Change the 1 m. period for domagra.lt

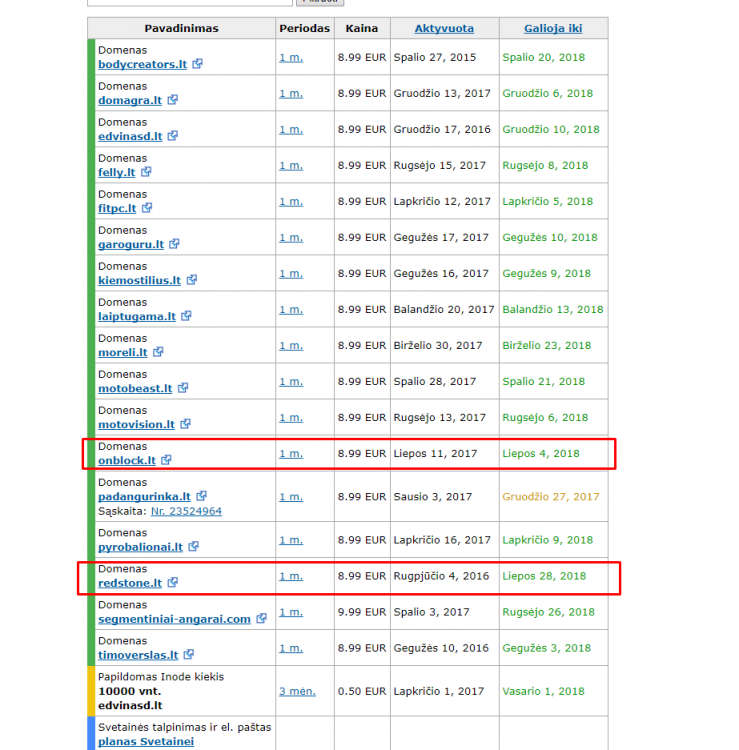pyautogui.click(x=291, y=93)
